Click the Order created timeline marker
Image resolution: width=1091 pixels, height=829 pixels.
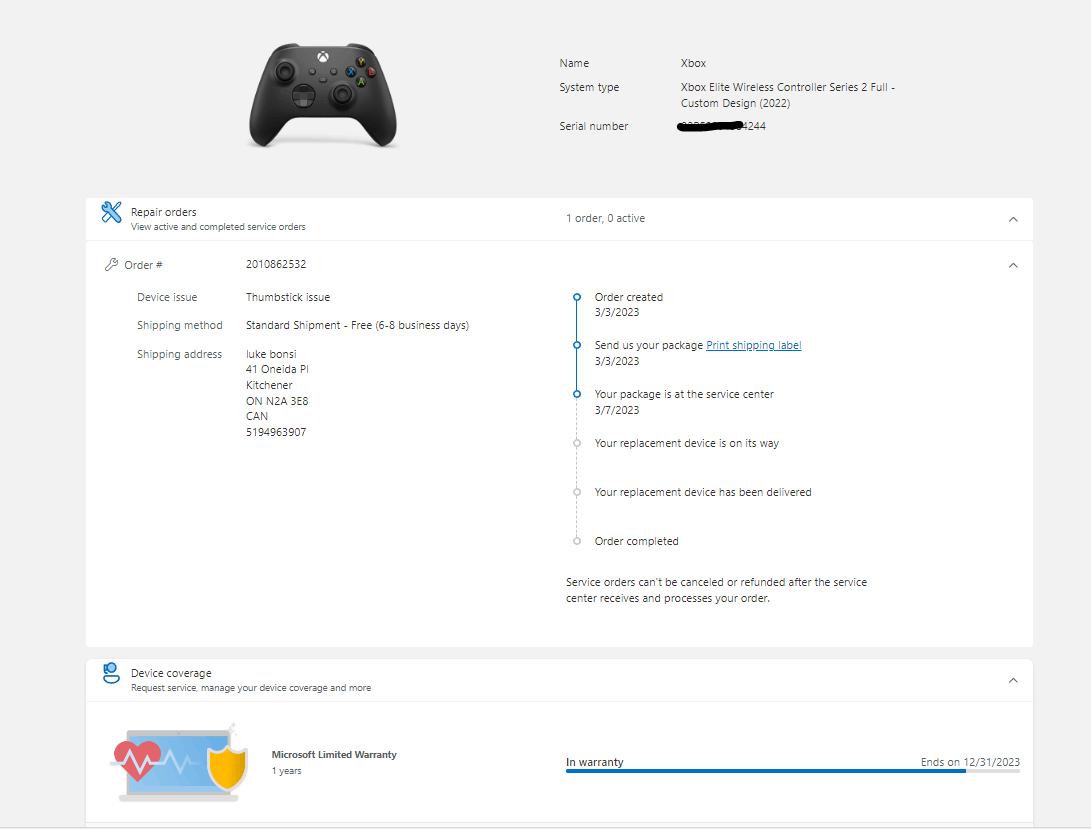[x=577, y=297]
